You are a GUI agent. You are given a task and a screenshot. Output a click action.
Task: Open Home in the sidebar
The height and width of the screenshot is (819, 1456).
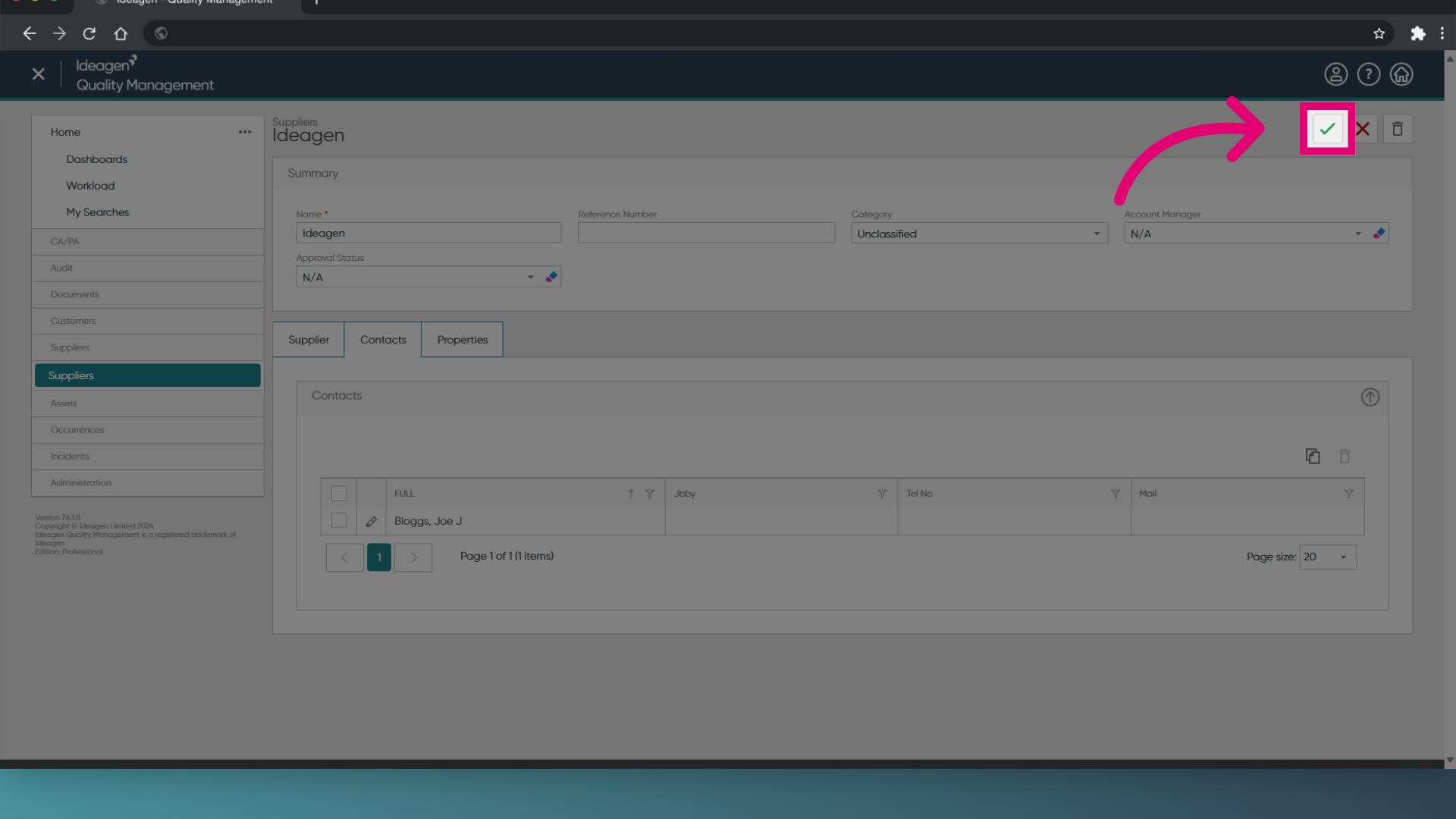click(x=65, y=132)
